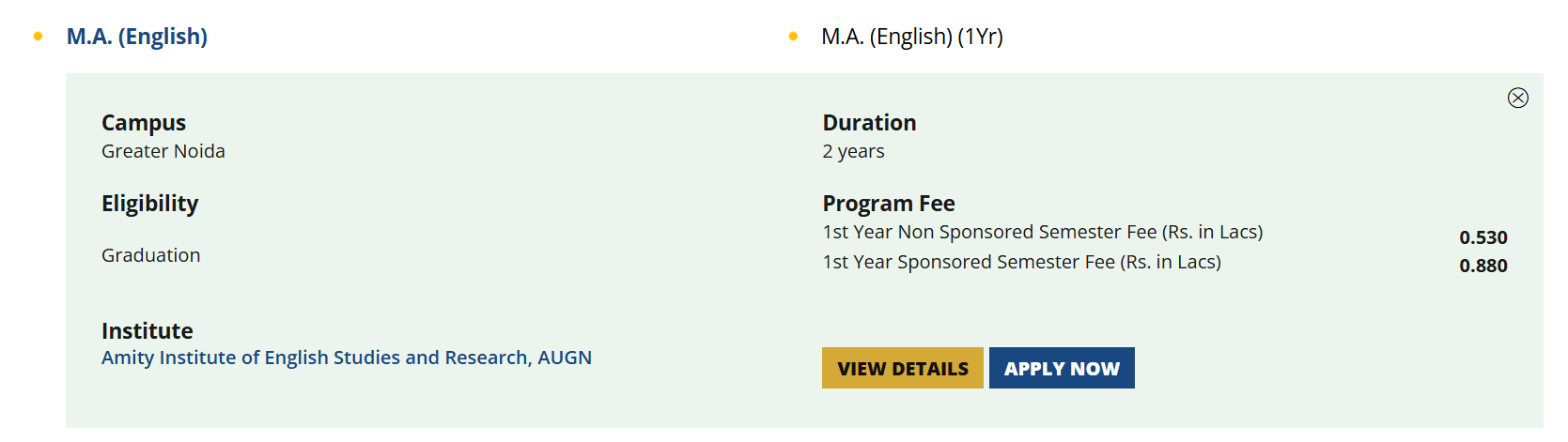Select the Eligibility heading

(150, 204)
